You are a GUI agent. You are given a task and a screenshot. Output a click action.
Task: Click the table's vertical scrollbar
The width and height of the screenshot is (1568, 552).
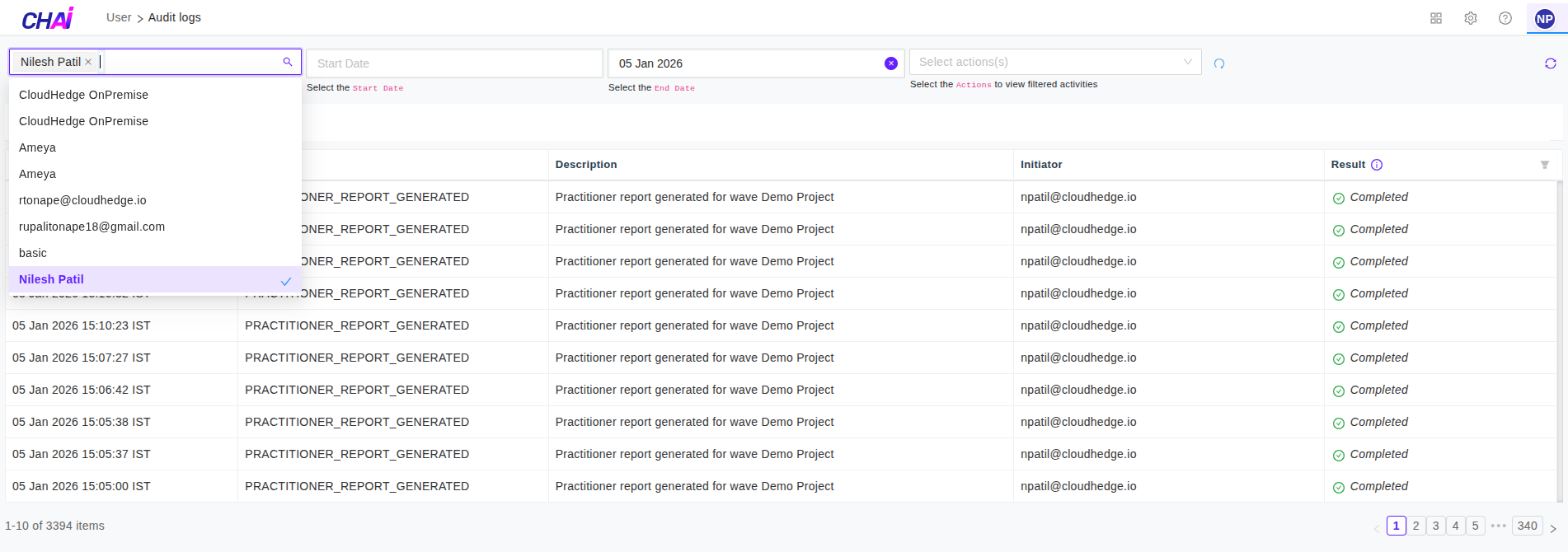click(x=1560, y=341)
